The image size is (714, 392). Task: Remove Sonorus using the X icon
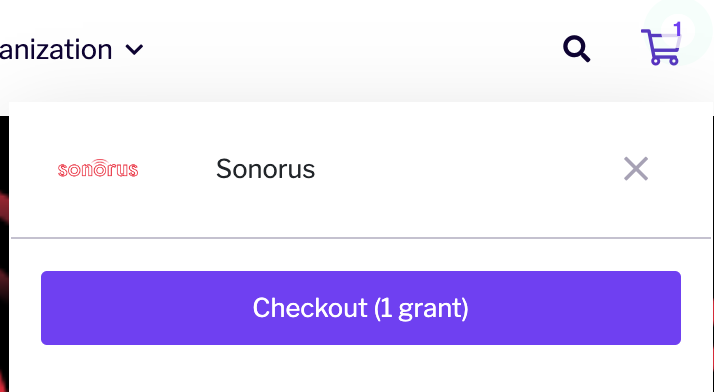coord(636,169)
